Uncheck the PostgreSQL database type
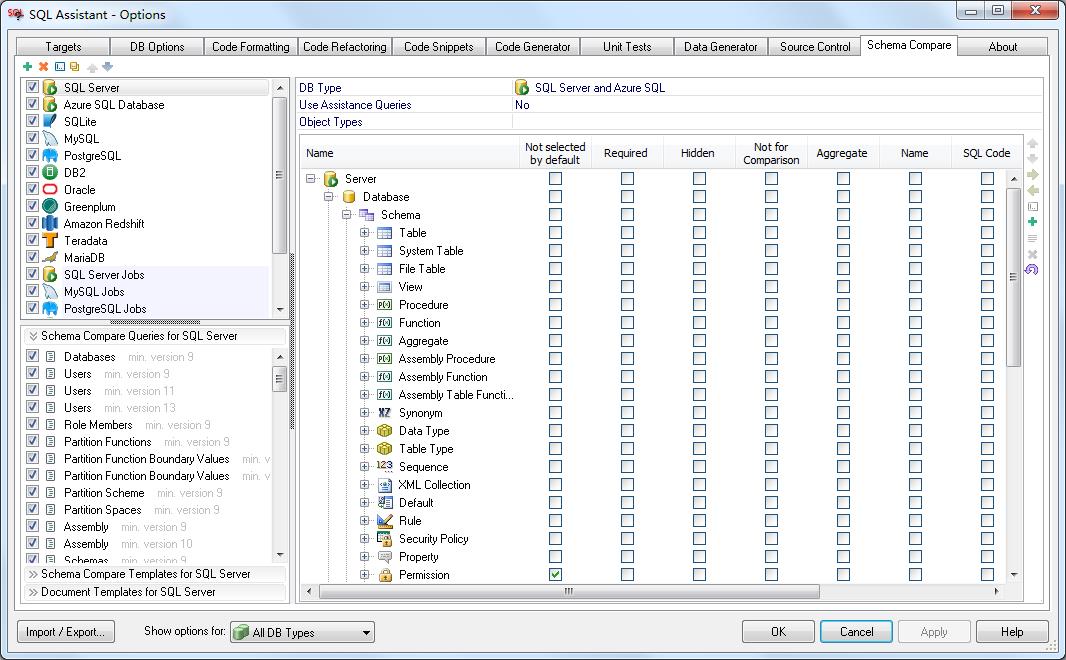This screenshot has width=1066, height=660. tap(33, 155)
